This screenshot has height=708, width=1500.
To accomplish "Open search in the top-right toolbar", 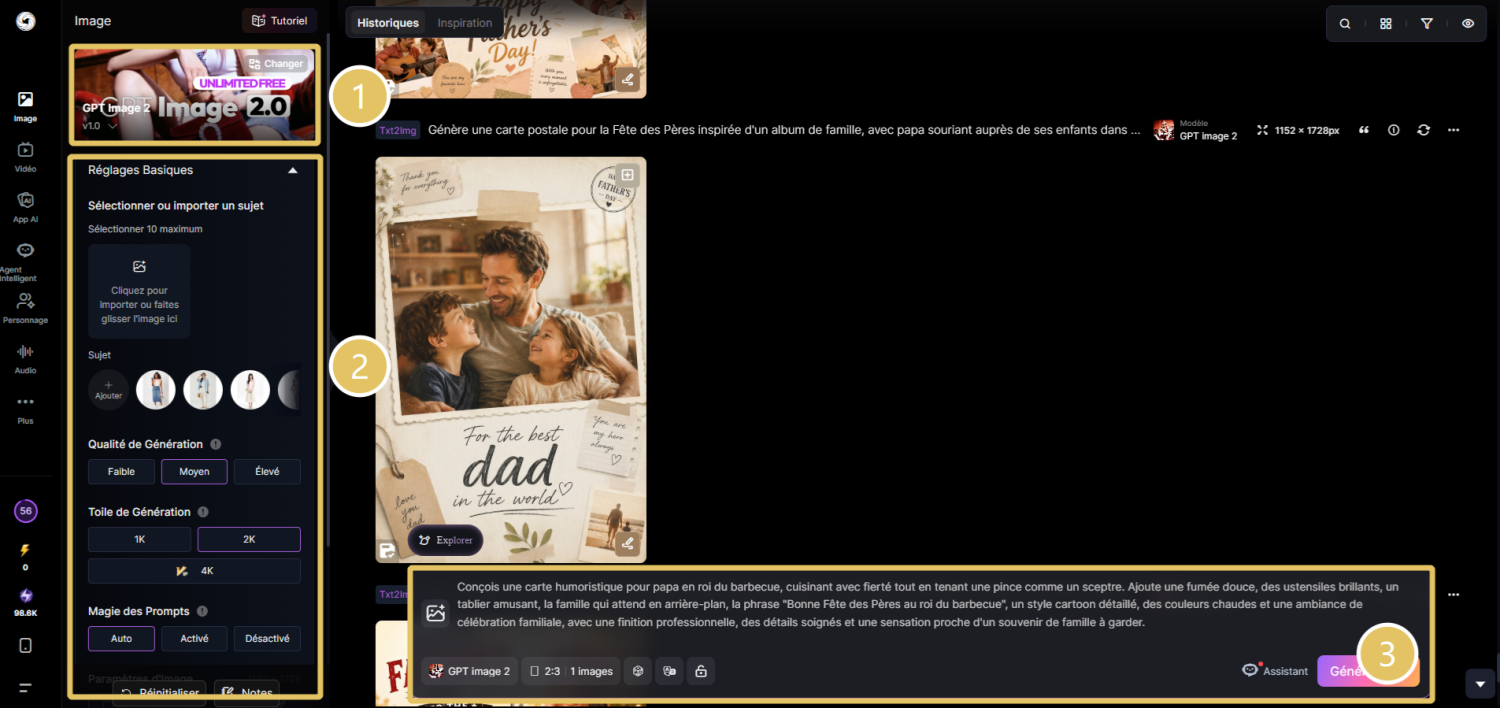I will pos(1345,23).
